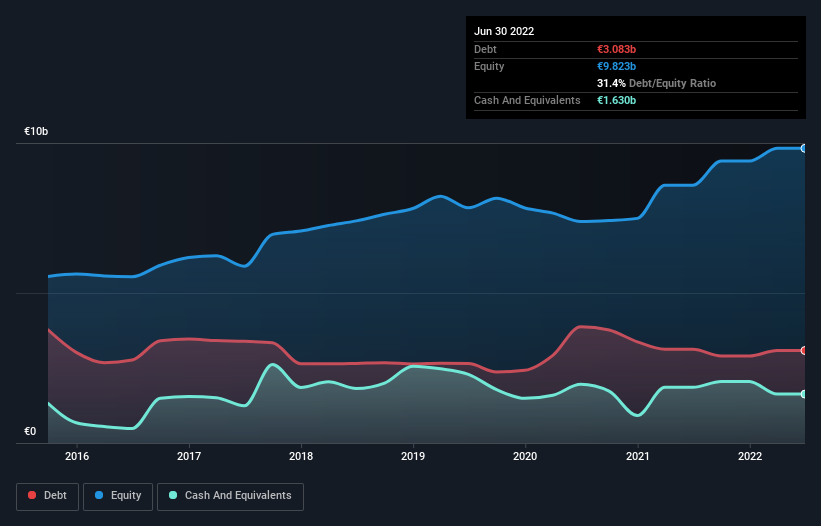
Task: Click the €1.630b cash value
Action: 616,100
